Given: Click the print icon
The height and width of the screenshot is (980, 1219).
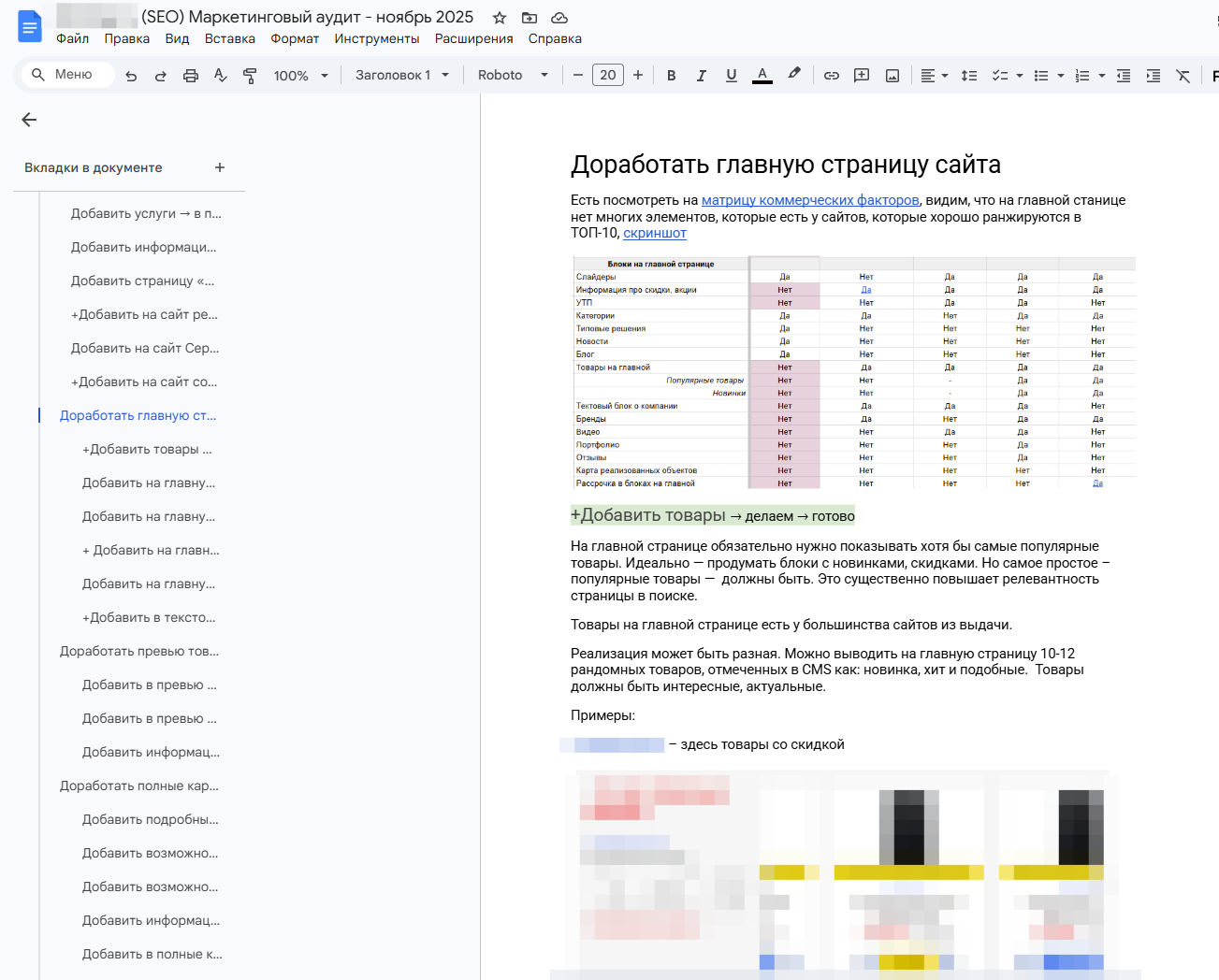Looking at the screenshot, I should click(191, 76).
